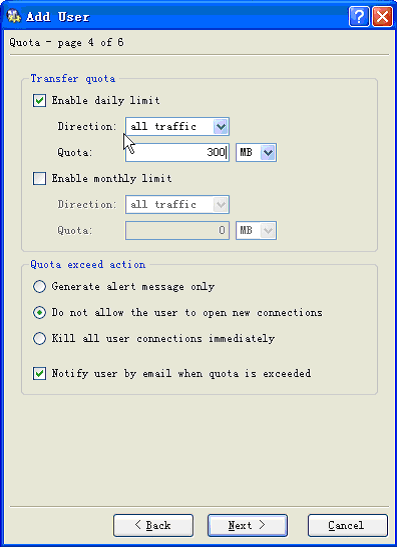Click the daily Quota field showing 300
Screen dimensions: 397x547
point(177,152)
